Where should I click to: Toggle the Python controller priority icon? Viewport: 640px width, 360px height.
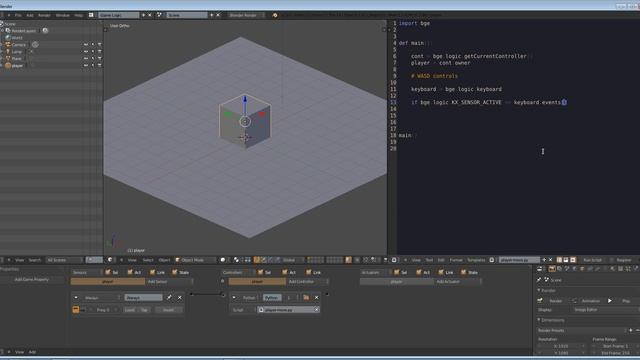pos(306,298)
